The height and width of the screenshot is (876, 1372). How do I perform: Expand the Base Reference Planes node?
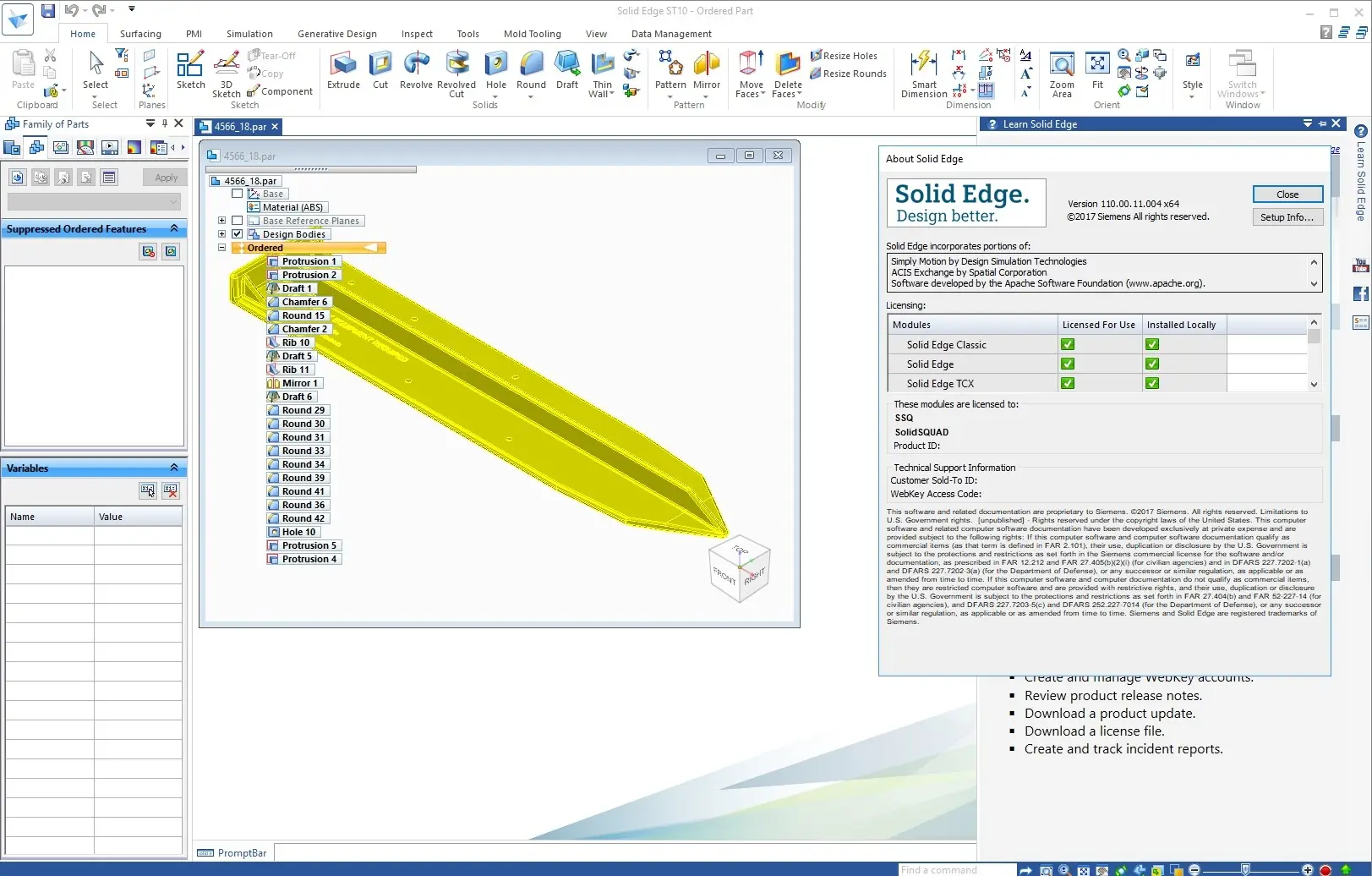(x=221, y=221)
